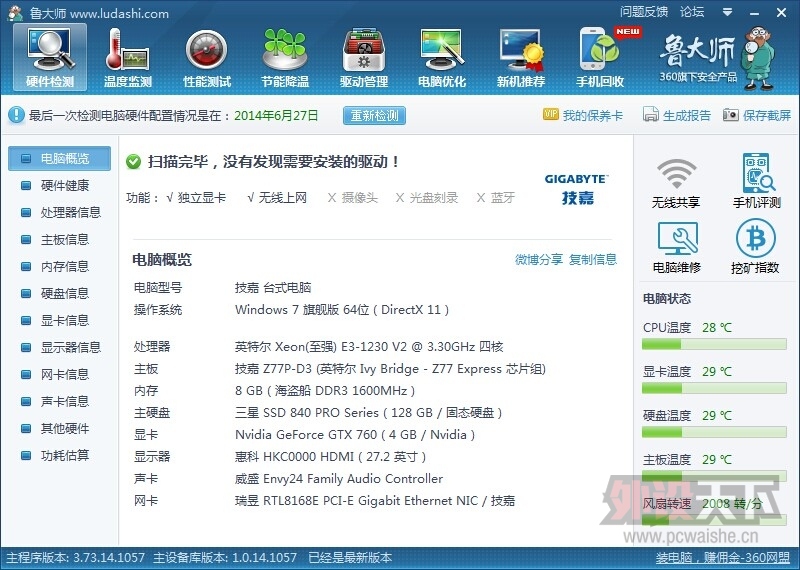The image size is (800, 570).
Task: Select 电脑概览 in the sidebar
Action: pos(59,159)
